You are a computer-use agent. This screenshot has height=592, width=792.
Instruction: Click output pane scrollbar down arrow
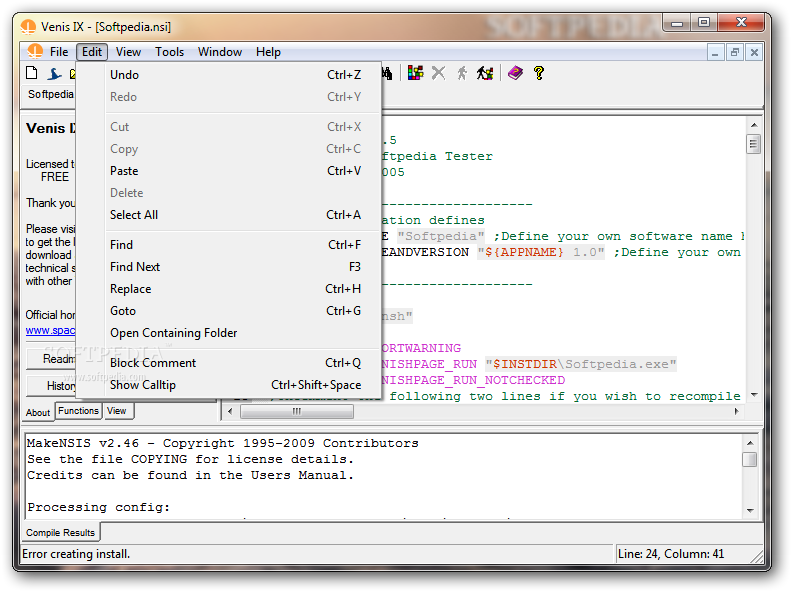pyautogui.click(x=750, y=510)
